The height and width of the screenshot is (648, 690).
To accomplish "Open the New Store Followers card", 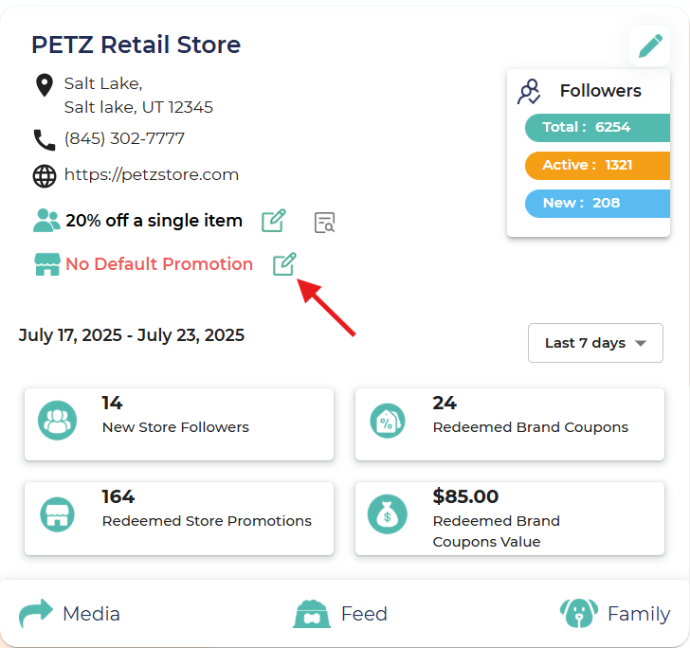I will 179,424.
